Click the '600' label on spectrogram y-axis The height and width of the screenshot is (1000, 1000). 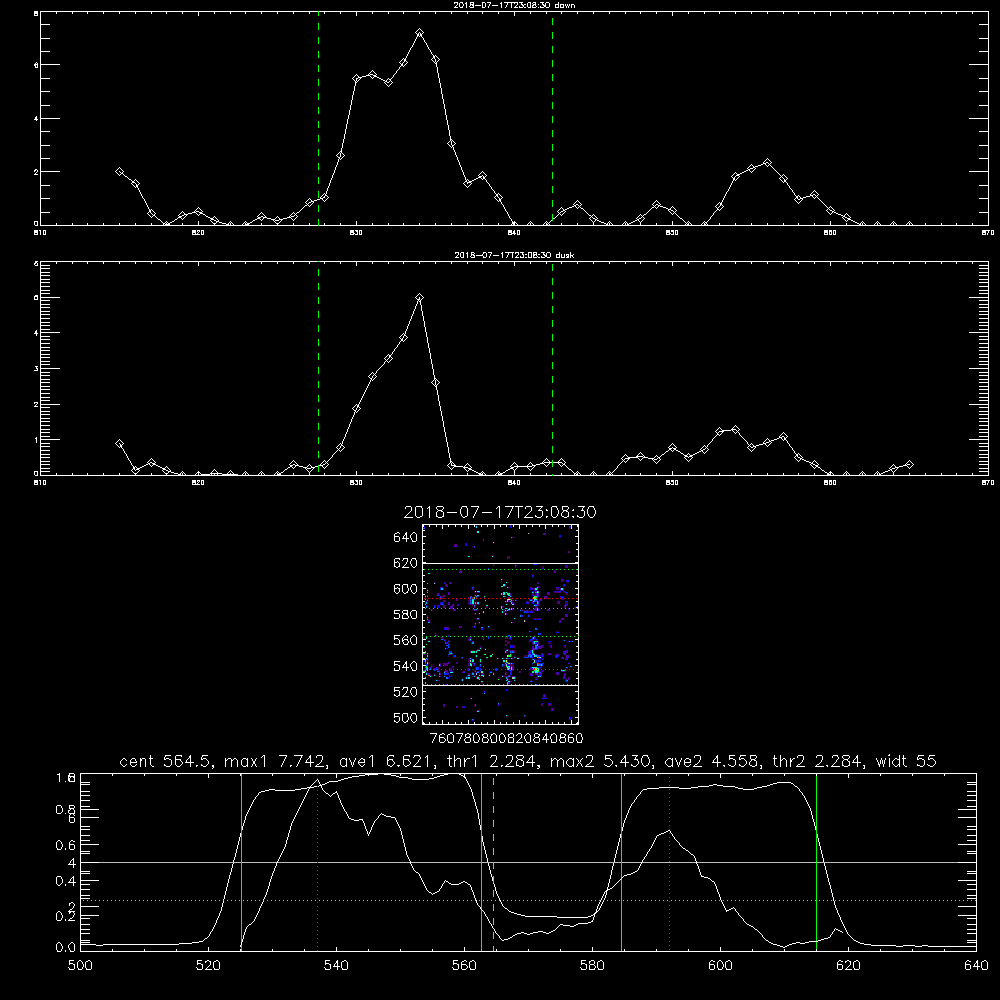pyautogui.click(x=406, y=589)
